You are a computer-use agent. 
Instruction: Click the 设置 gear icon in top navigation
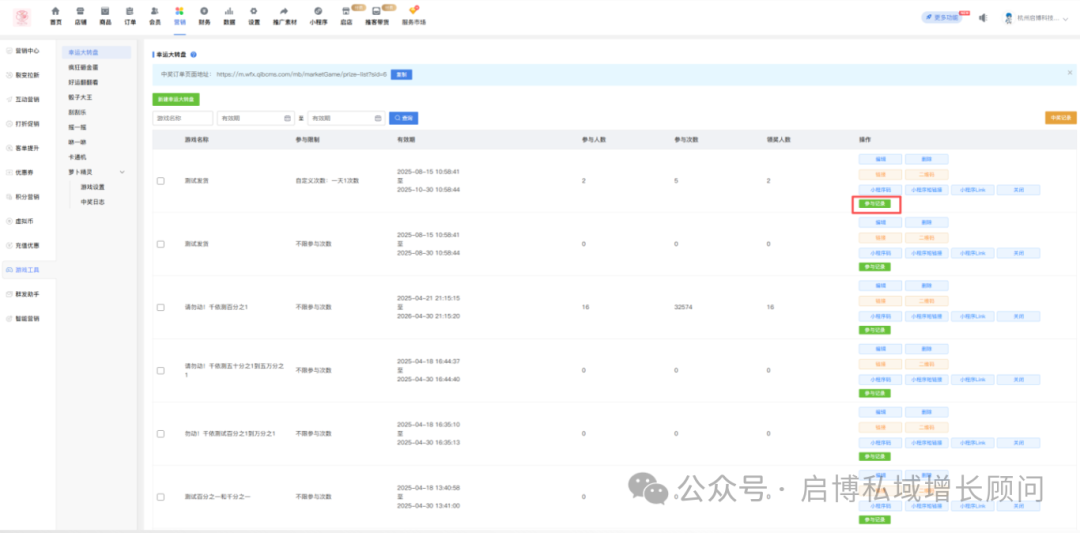tap(254, 11)
